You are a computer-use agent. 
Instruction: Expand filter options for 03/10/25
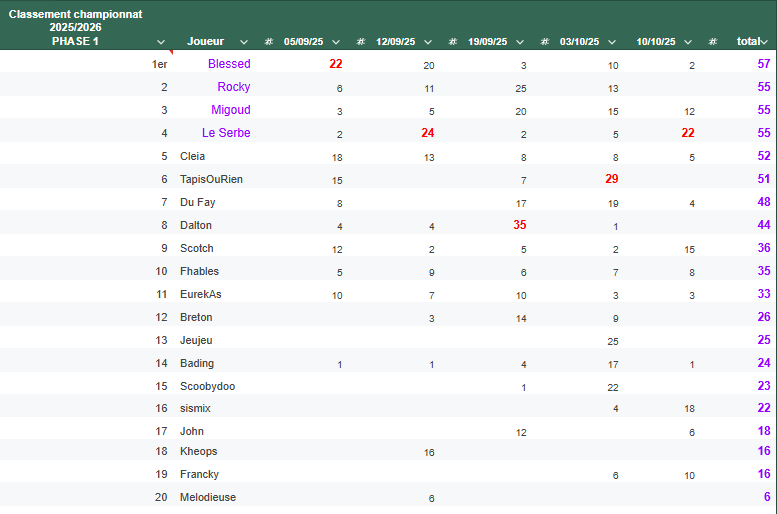[x=612, y=42]
